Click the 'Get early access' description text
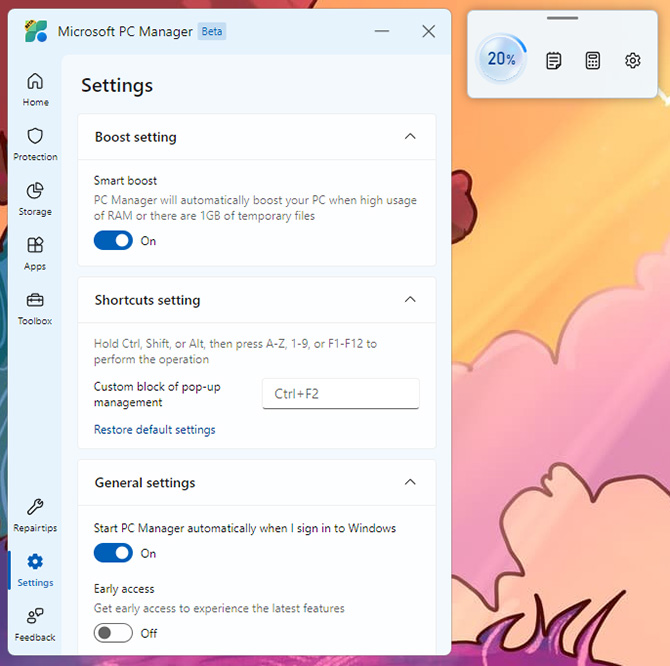The height and width of the screenshot is (666, 670). coord(219,608)
